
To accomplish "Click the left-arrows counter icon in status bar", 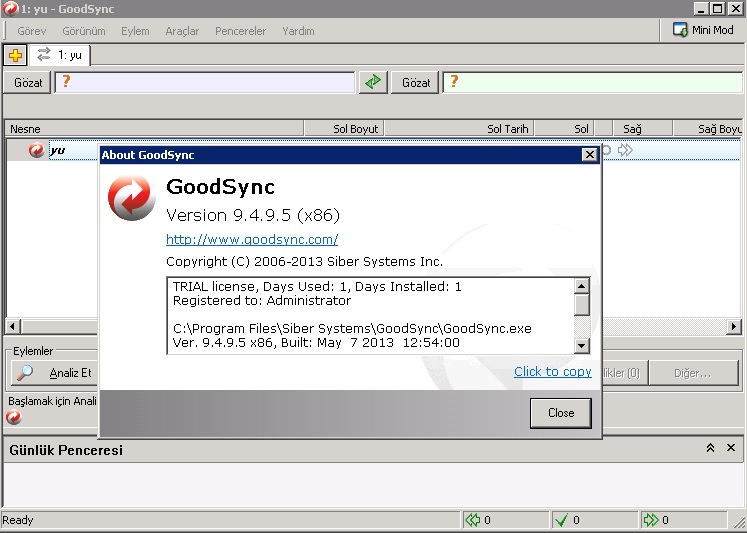I will (472, 520).
